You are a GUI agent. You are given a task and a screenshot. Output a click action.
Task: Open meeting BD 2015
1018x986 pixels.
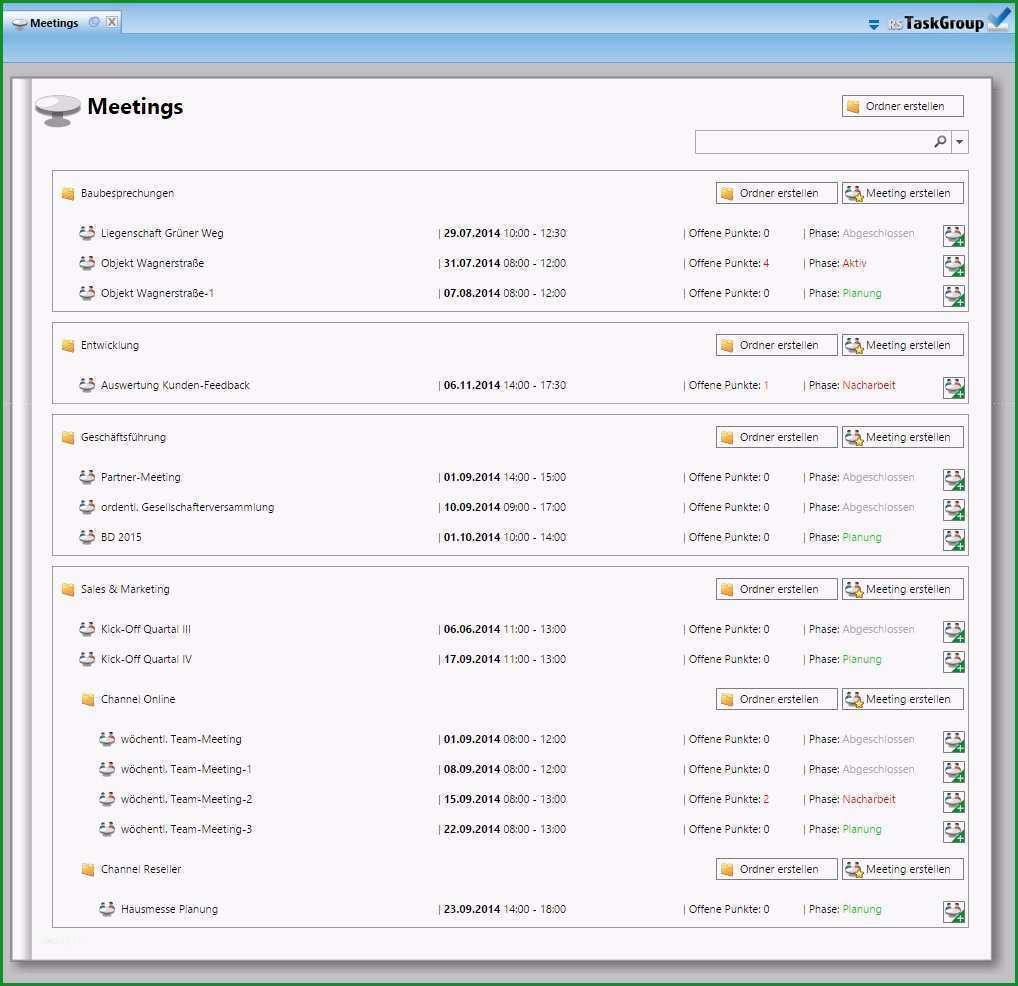[x=121, y=537]
